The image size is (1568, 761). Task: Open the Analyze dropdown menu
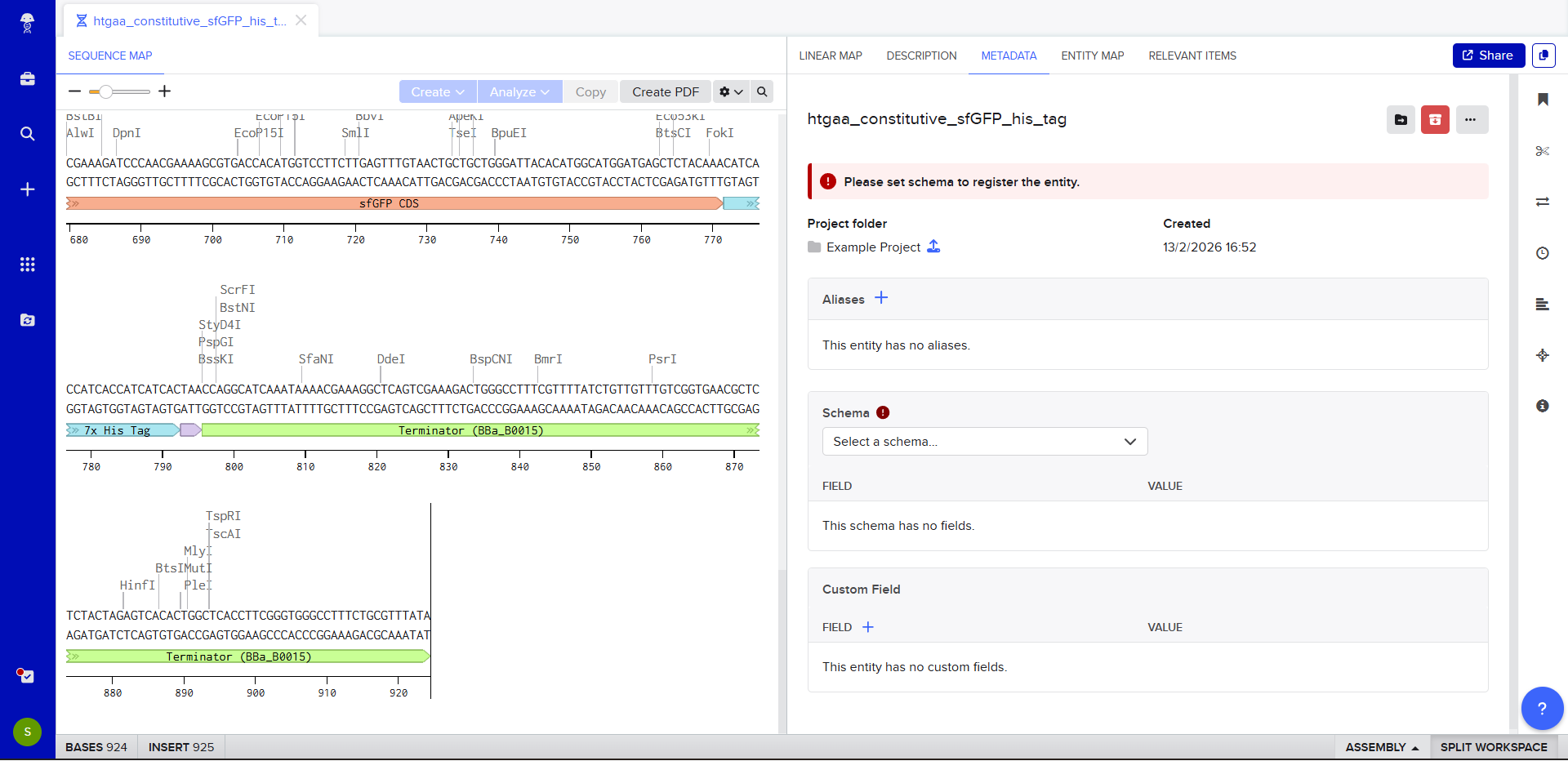click(519, 91)
